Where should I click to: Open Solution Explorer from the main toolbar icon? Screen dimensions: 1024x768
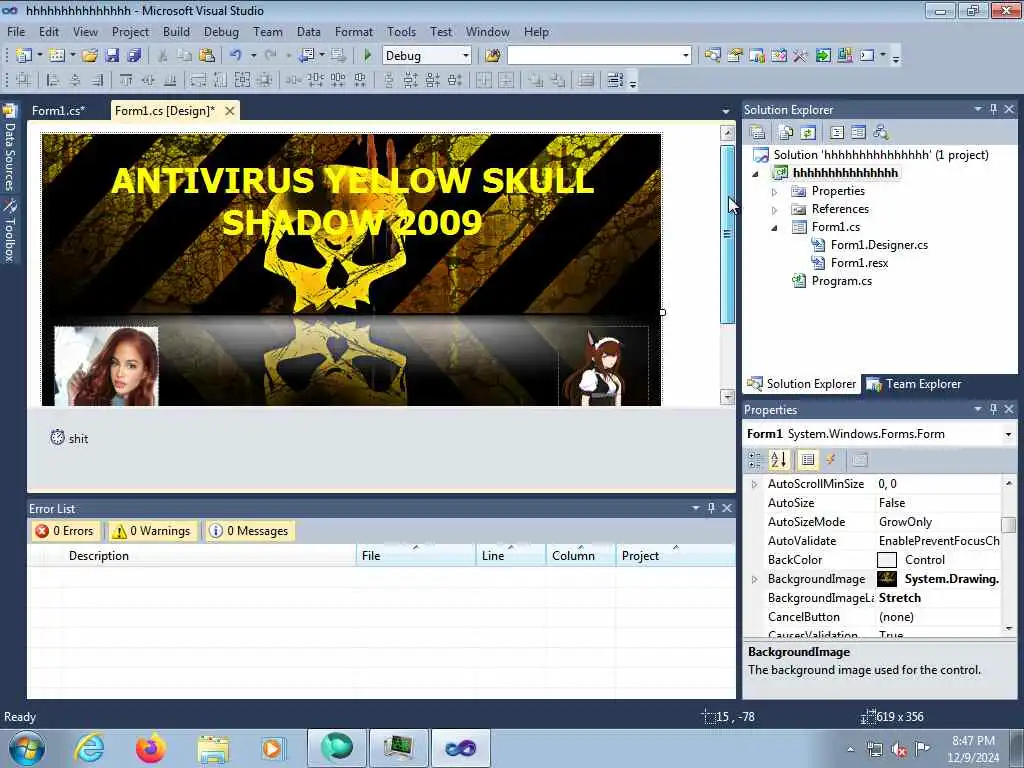tap(712, 56)
